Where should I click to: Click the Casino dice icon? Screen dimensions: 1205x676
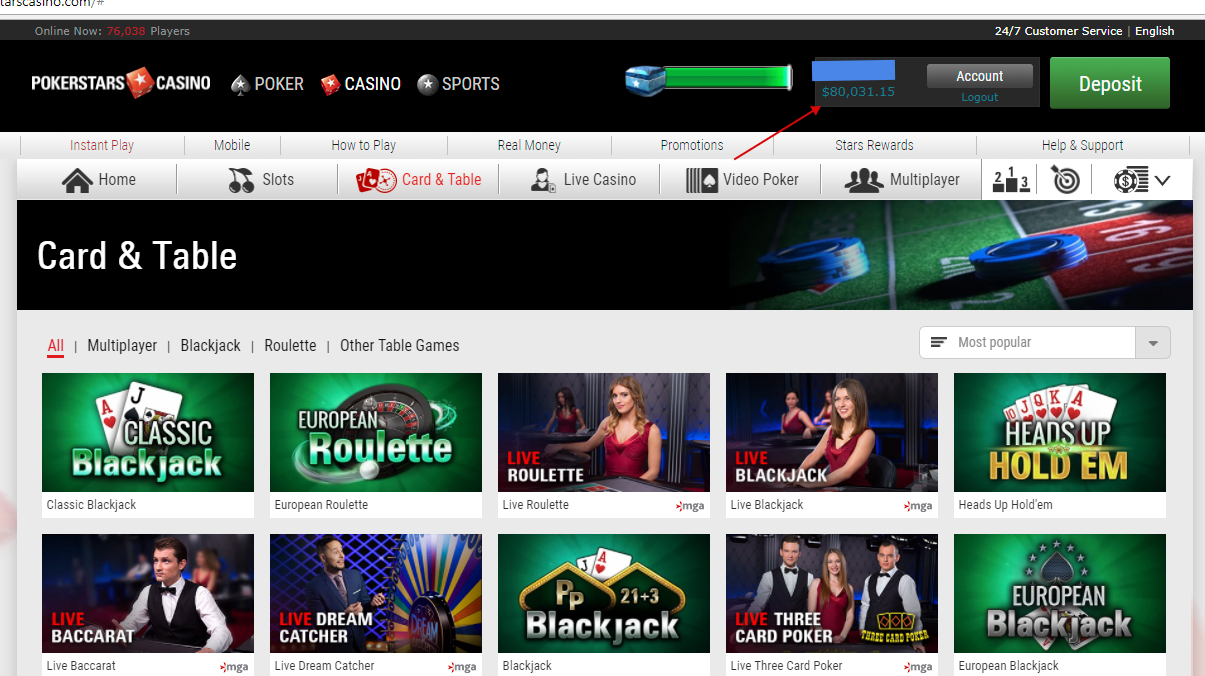(x=330, y=85)
